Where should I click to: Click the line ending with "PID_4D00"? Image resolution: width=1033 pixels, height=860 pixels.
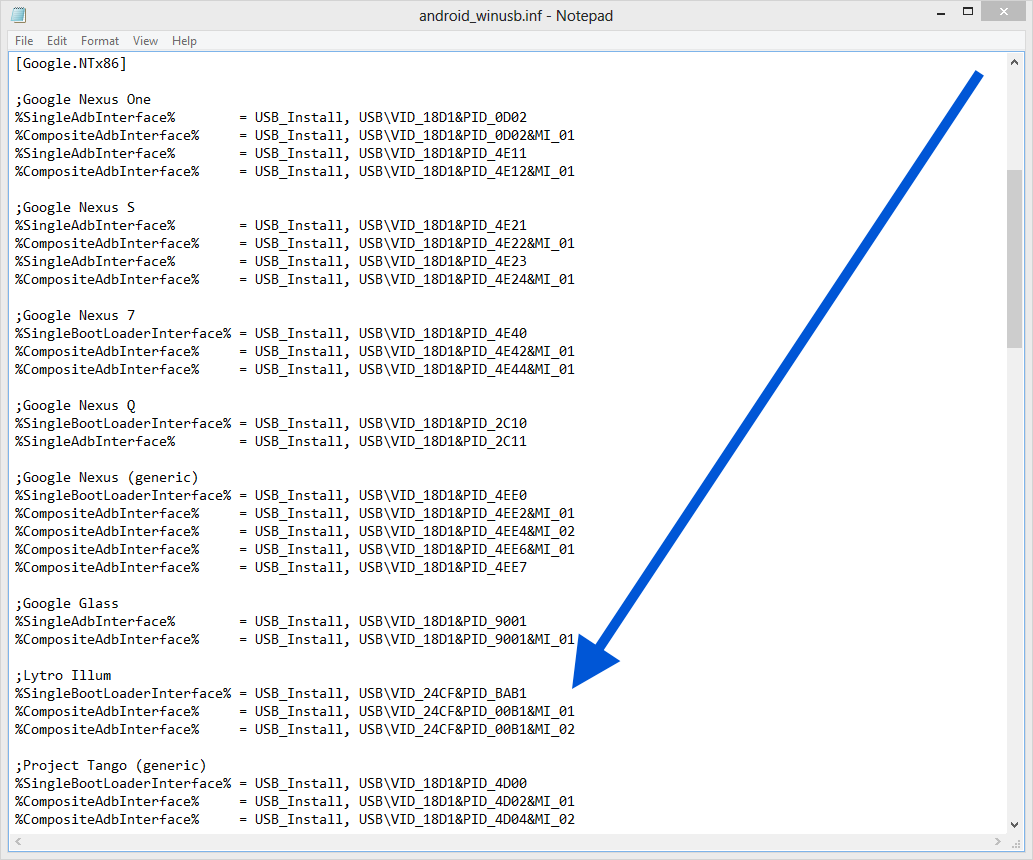271,784
